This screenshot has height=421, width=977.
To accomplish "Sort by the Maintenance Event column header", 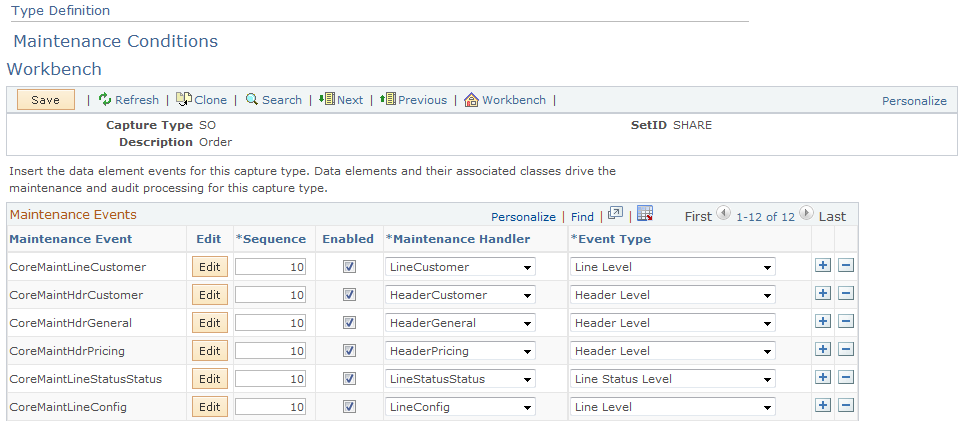I will 70,239.
